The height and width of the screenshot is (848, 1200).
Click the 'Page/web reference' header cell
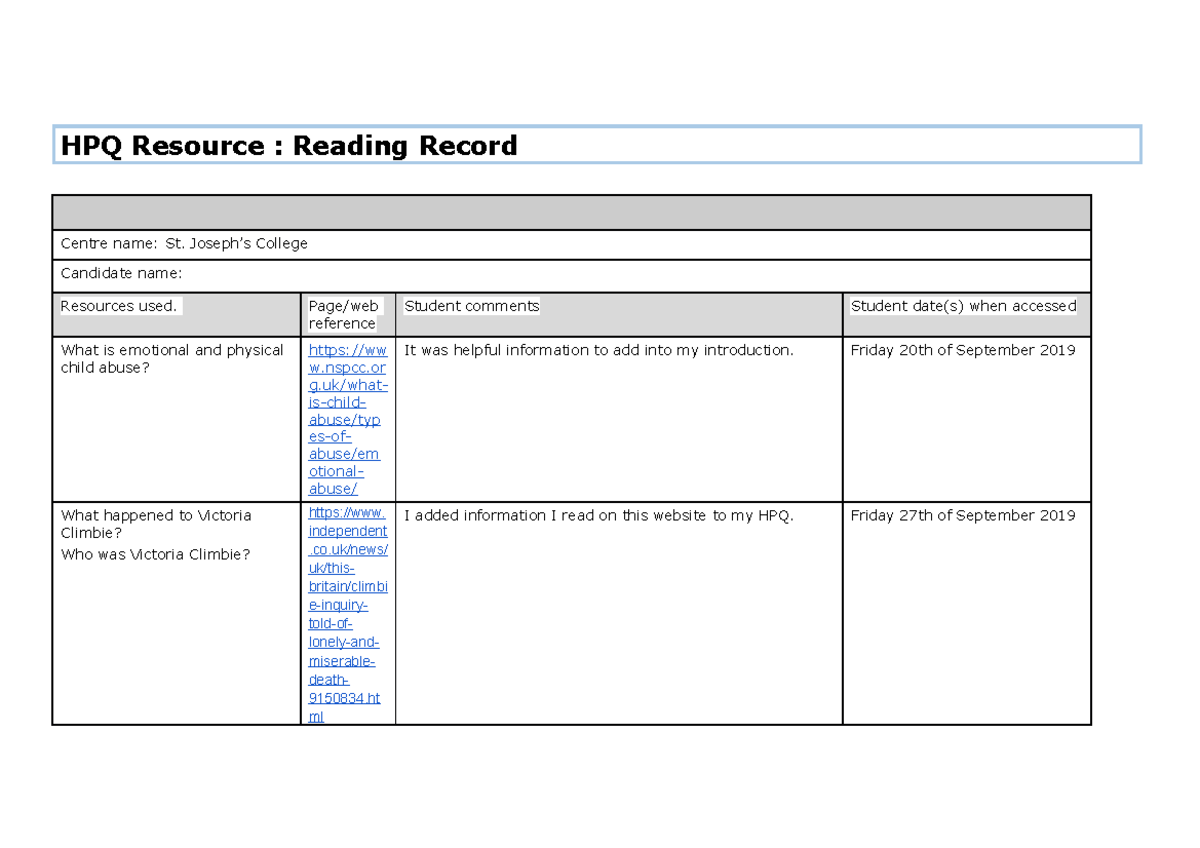coord(344,314)
